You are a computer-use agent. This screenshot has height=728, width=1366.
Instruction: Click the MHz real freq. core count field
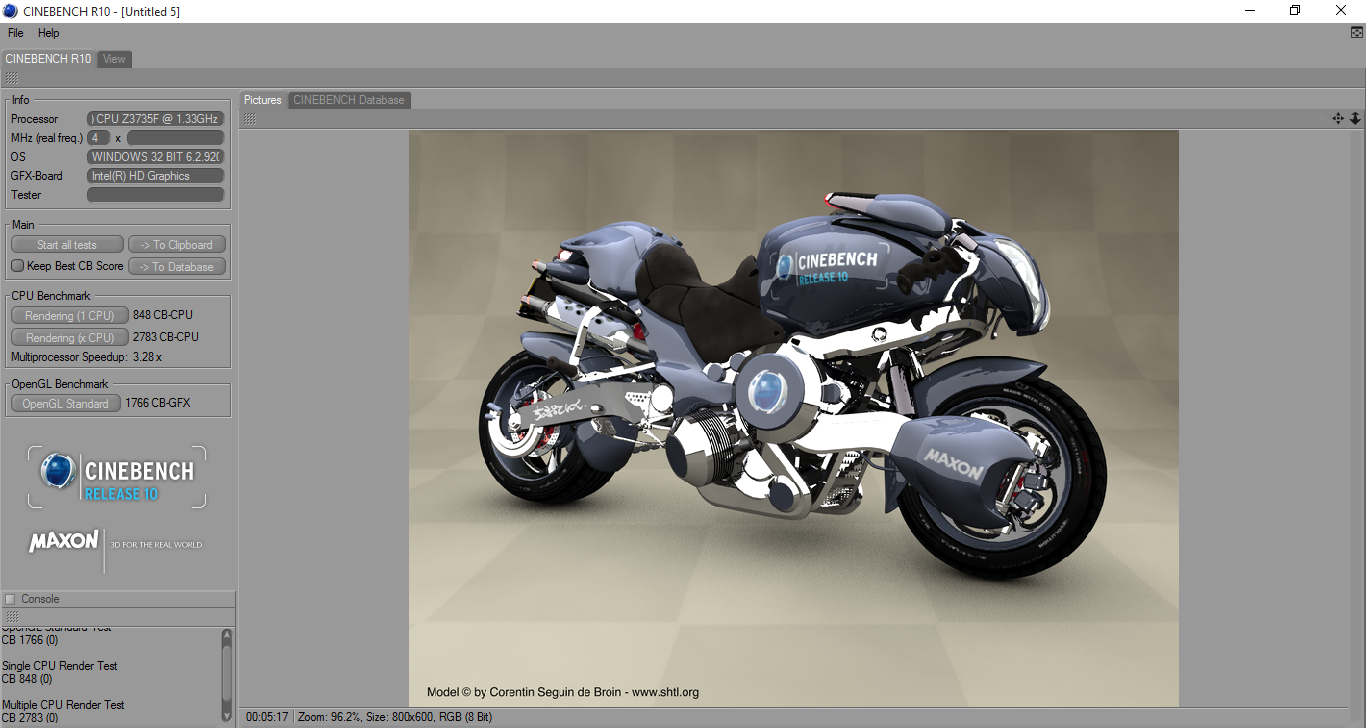[x=99, y=138]
